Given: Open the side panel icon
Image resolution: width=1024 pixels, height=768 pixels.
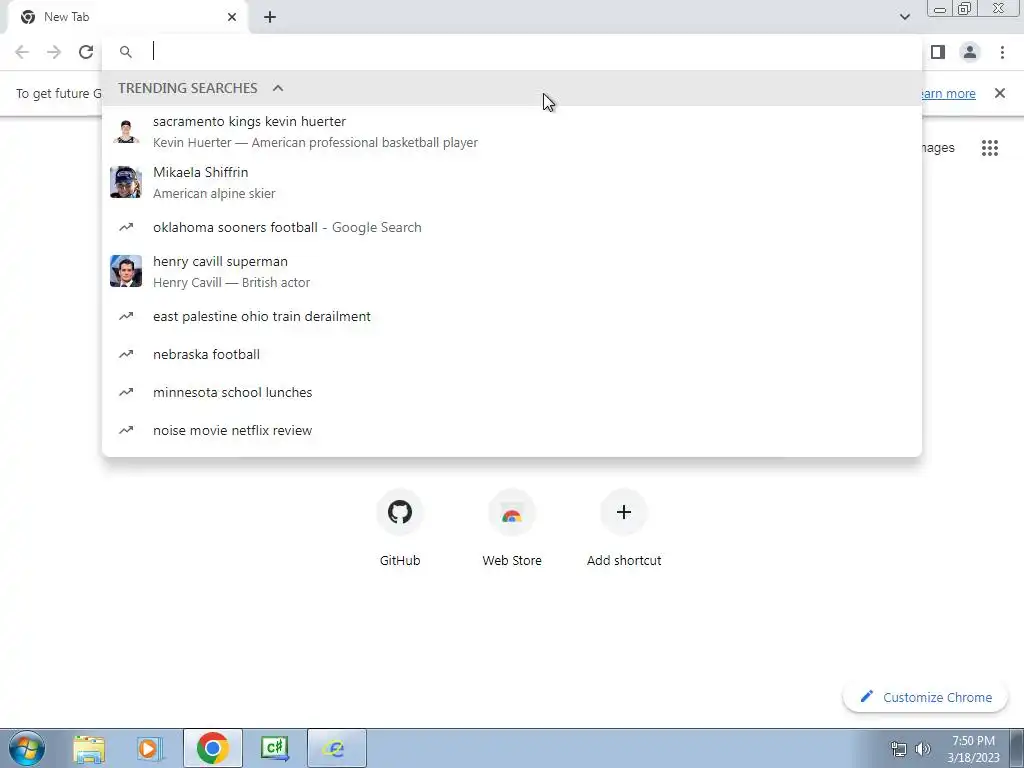Looking at the screenshot, I should (x=938, y=52).
